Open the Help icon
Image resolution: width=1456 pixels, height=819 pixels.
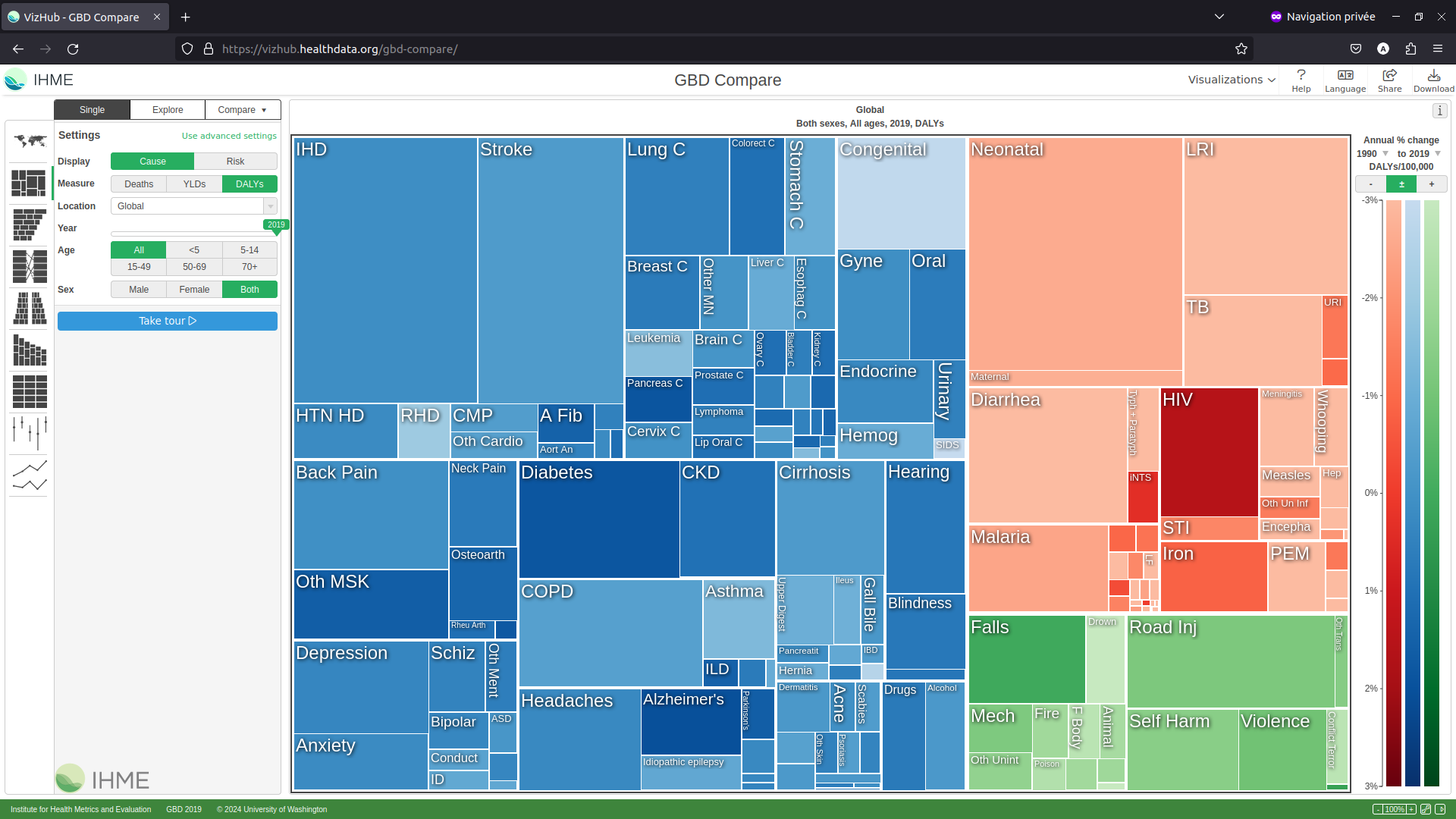[1301, 80]
